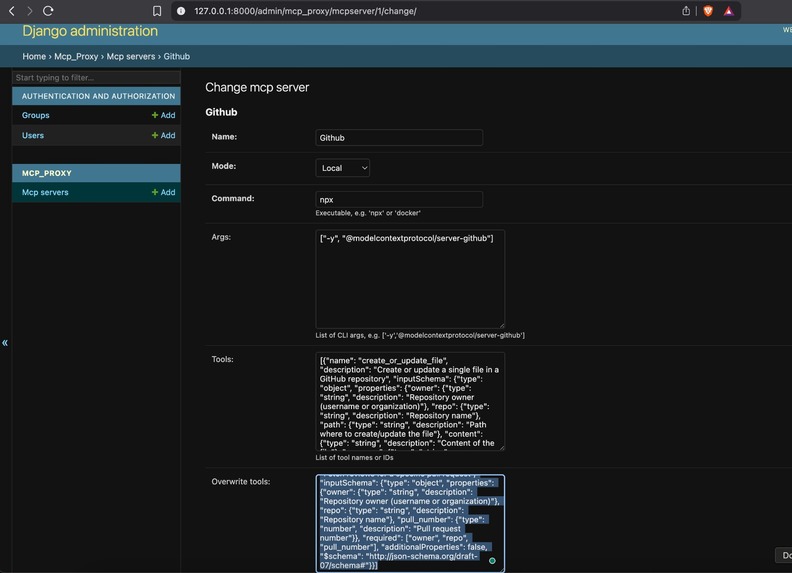Click green status dot in Overwrite tools field

(492, 560)
